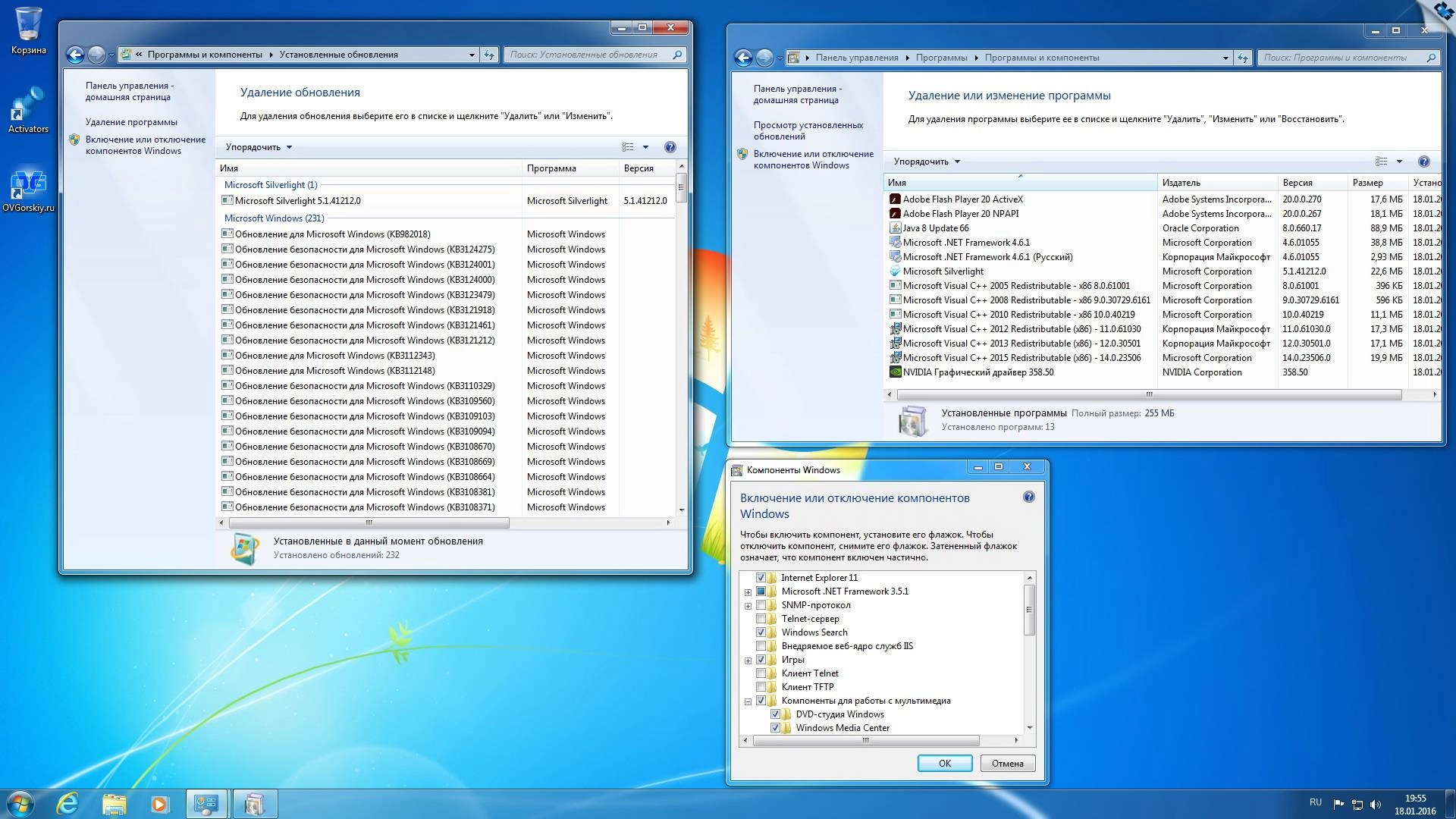Enable the Telnet-сервер checkbox

tap(761, 619)
